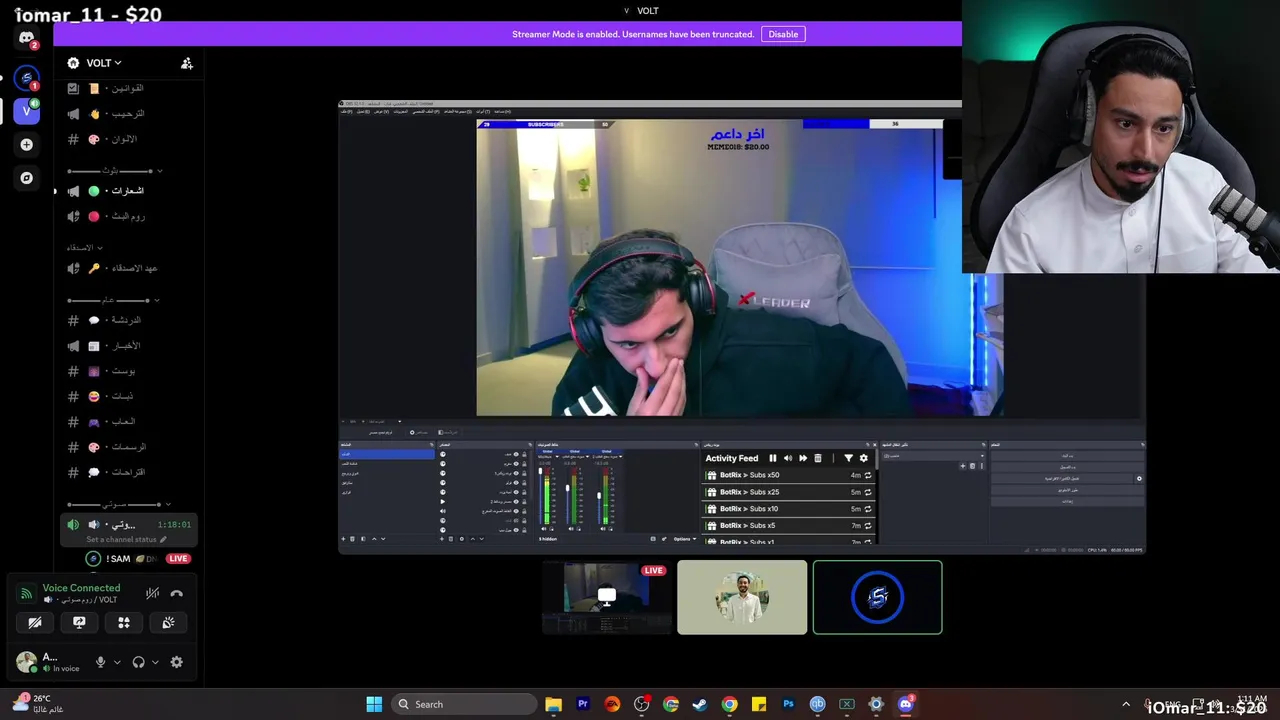Image resolution: width=1280 pixels, height=720 pixels.
Task: Open File Explorer from the taskbar
Action: 553,704
